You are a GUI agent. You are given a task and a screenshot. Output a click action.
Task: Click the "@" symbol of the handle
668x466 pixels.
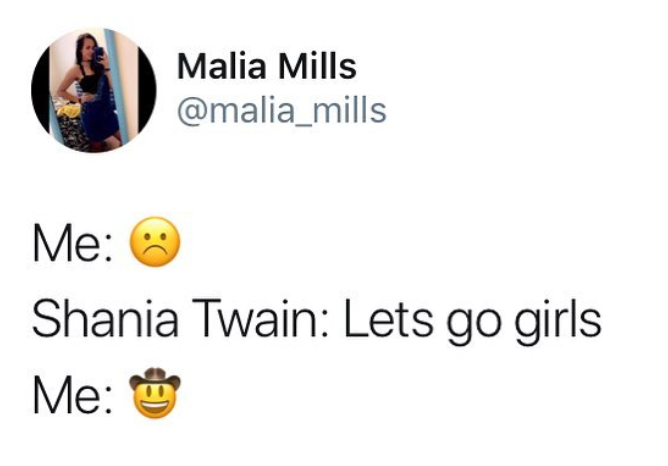tap(189, 109)
